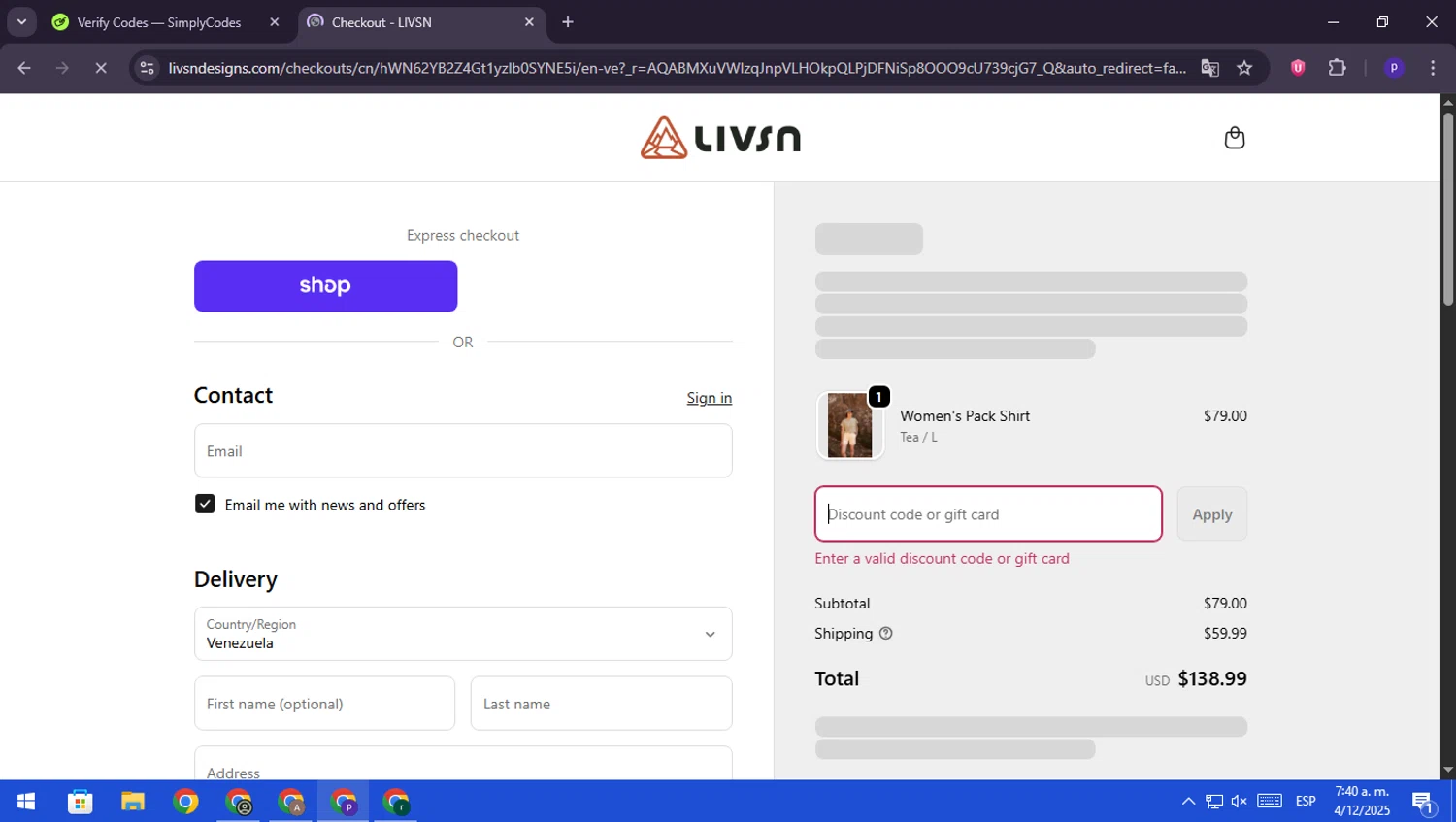1456x822 pixels.
Task: Click the Shipping $59.99 amount
Action: coord(1225,633)
